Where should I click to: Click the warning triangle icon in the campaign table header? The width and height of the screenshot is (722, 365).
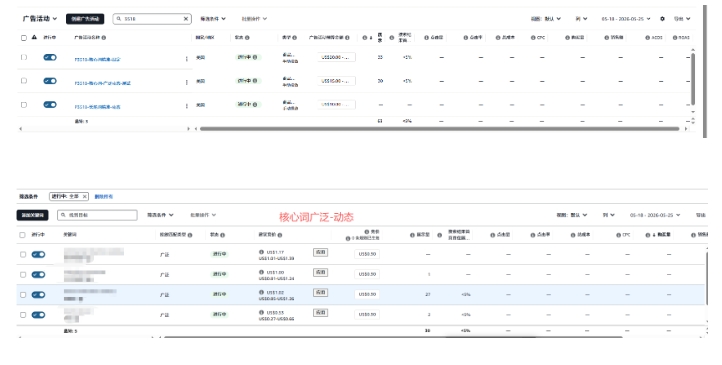[x=34, y=37]
